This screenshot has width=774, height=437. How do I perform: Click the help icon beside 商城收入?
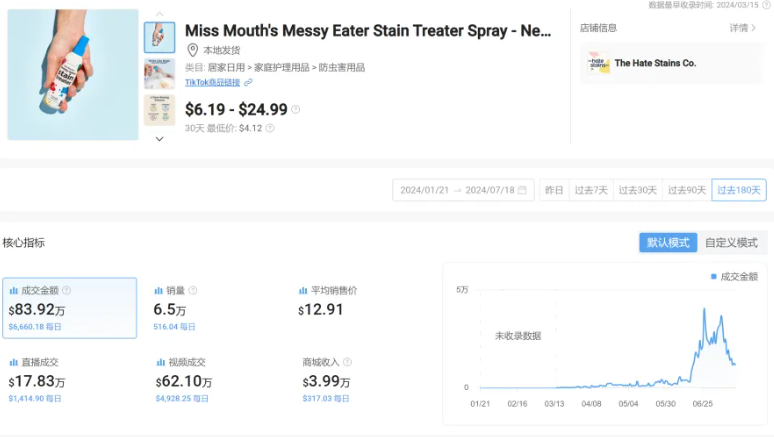(x=347, y=362)
